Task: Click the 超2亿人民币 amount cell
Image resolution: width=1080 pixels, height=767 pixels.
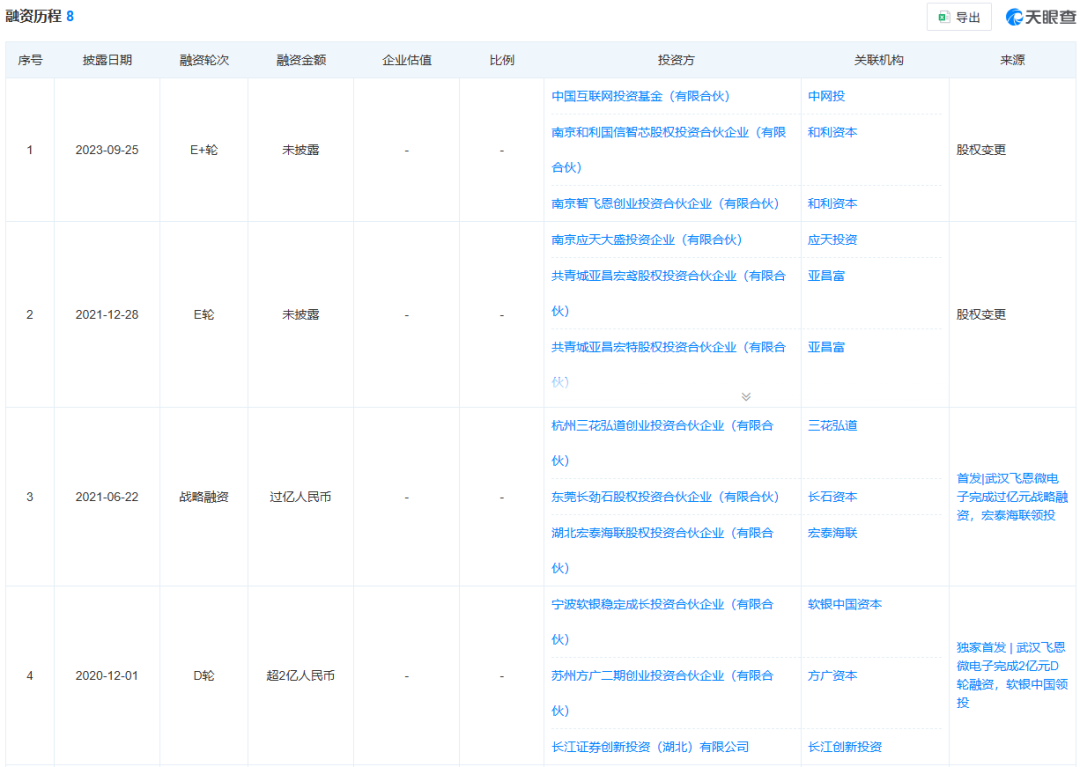Action: [x=300, y=676]
